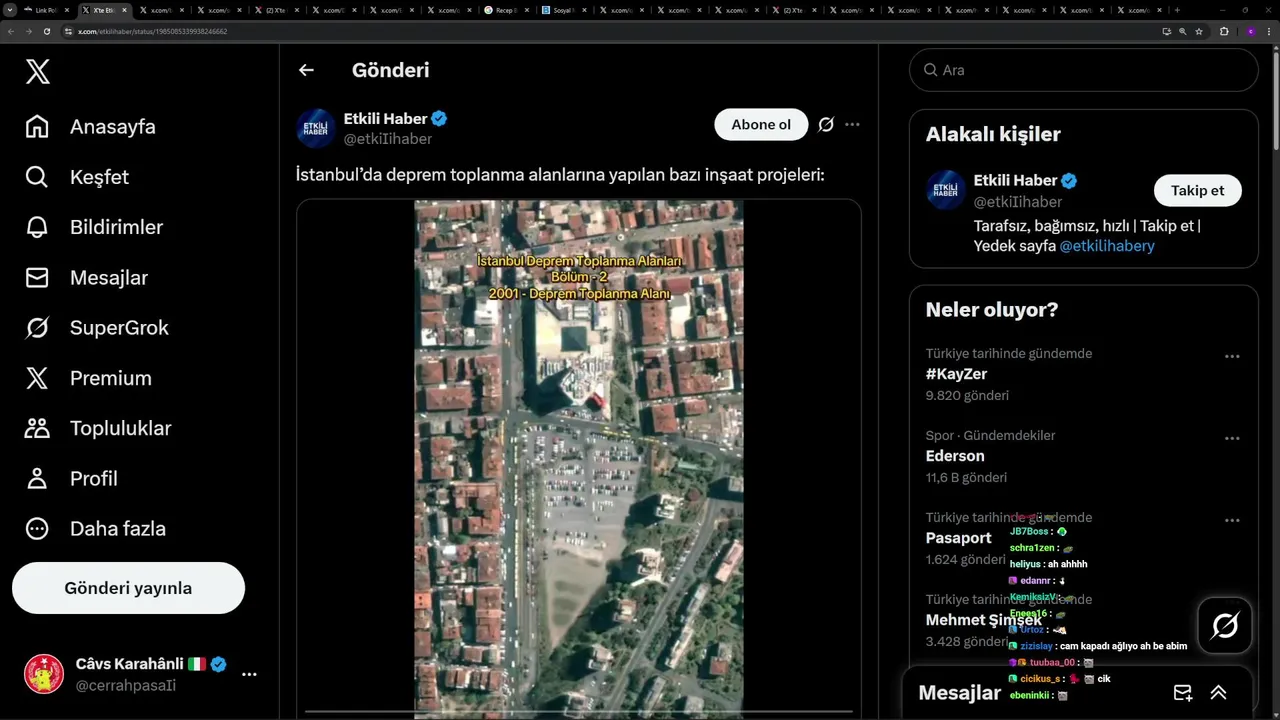
Task: Click browser zoom magnifier icon
Action: pyautogui.click(x=1183, y=31)
